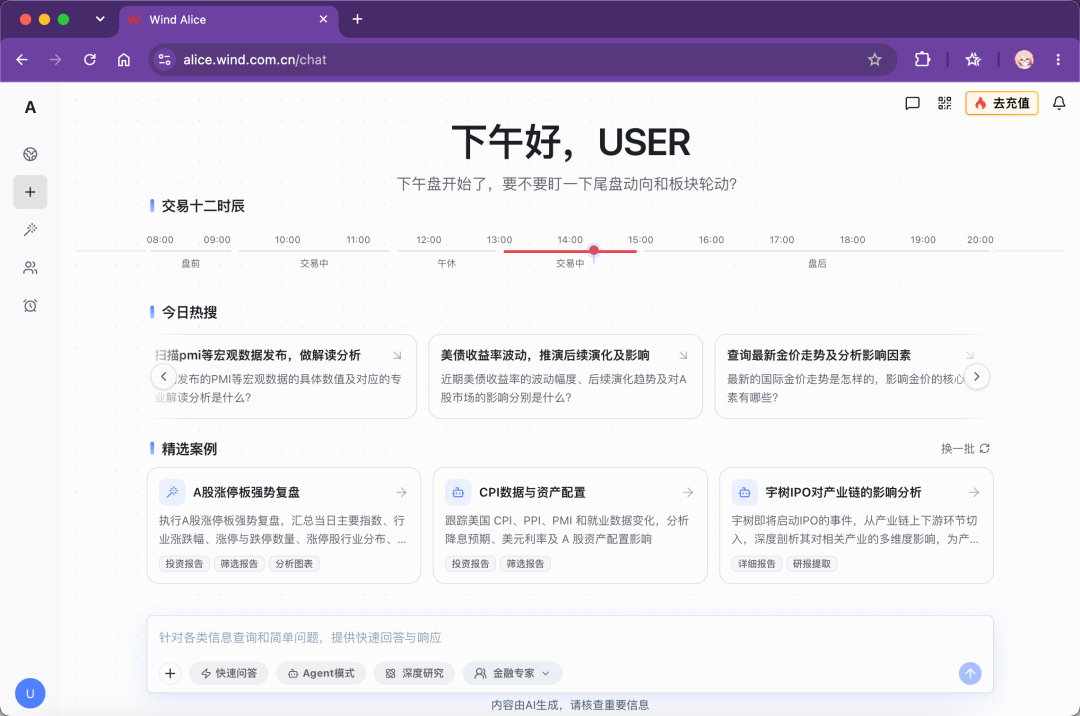Select hot search 扫描pmi等宏观数据发布 card
Viewport: 1080px width, 716px height.
[x=282, y=377]
